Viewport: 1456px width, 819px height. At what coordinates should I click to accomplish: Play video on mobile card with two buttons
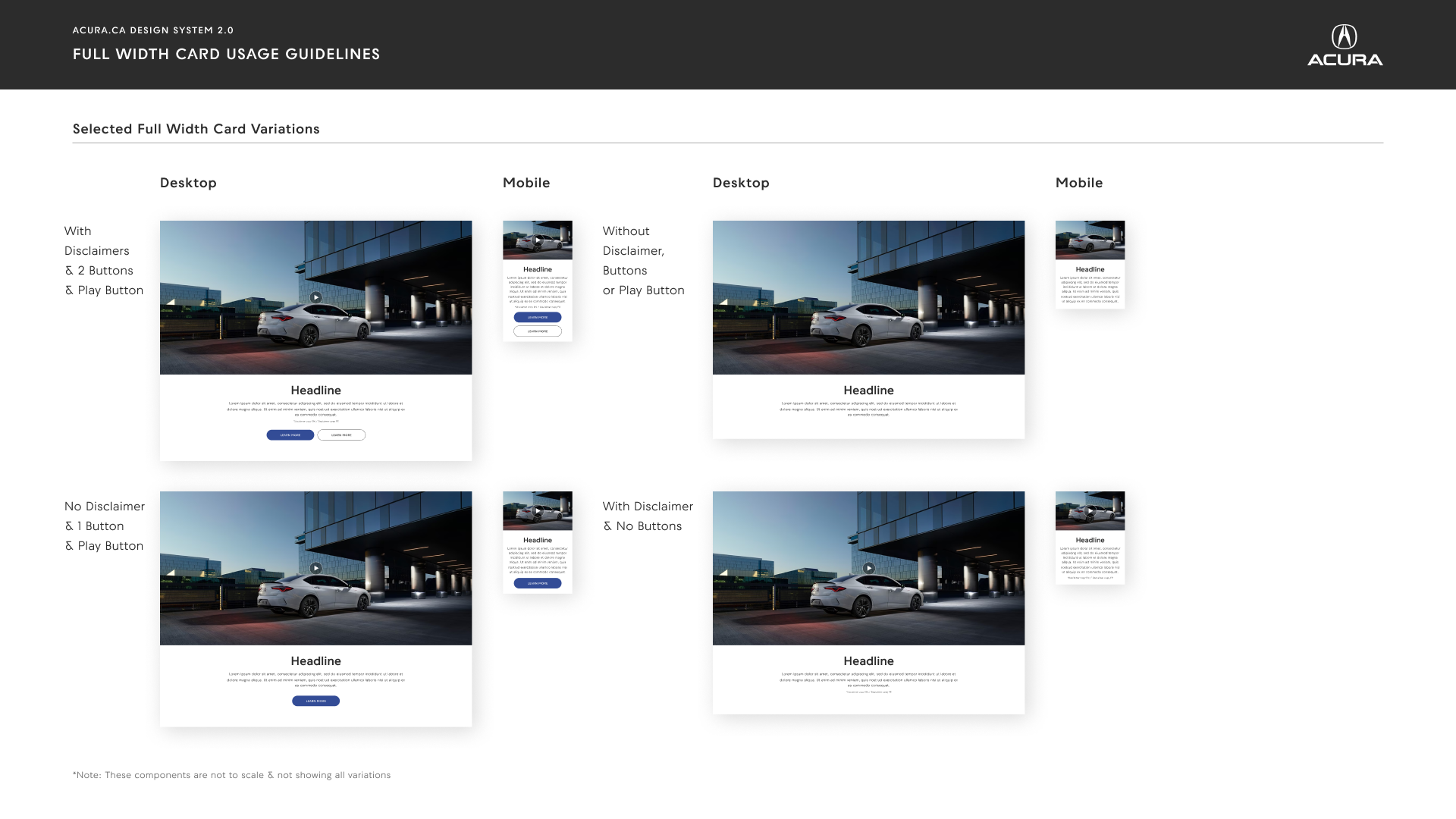click(538, 240)
